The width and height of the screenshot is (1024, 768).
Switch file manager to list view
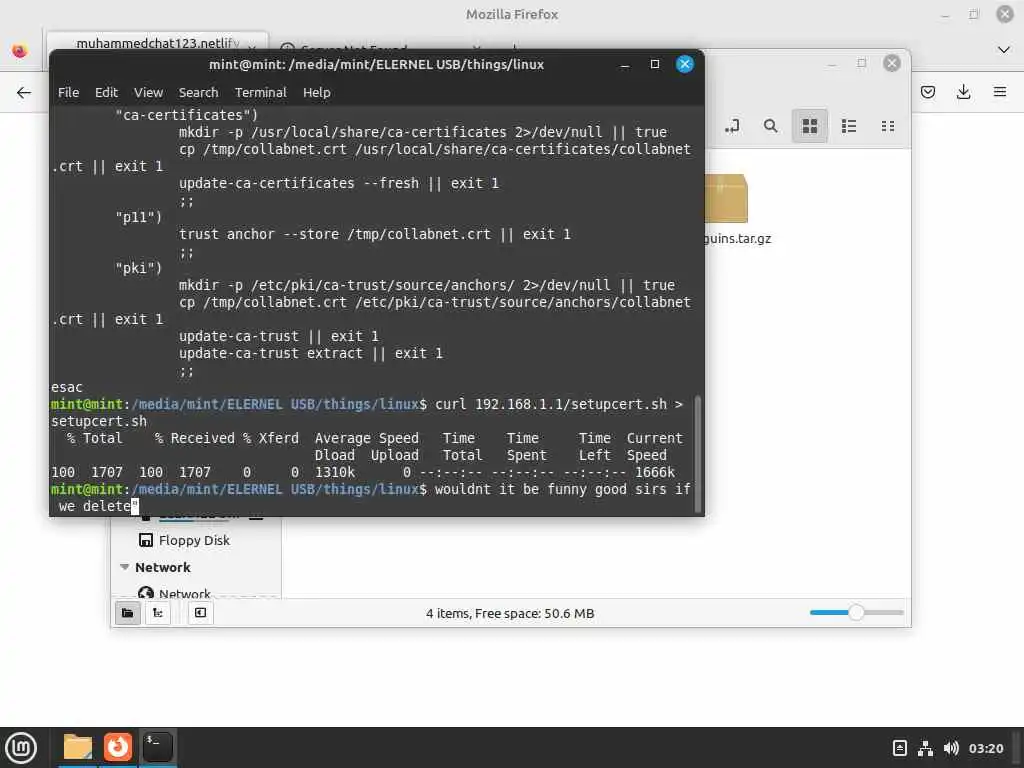[849, 126]
